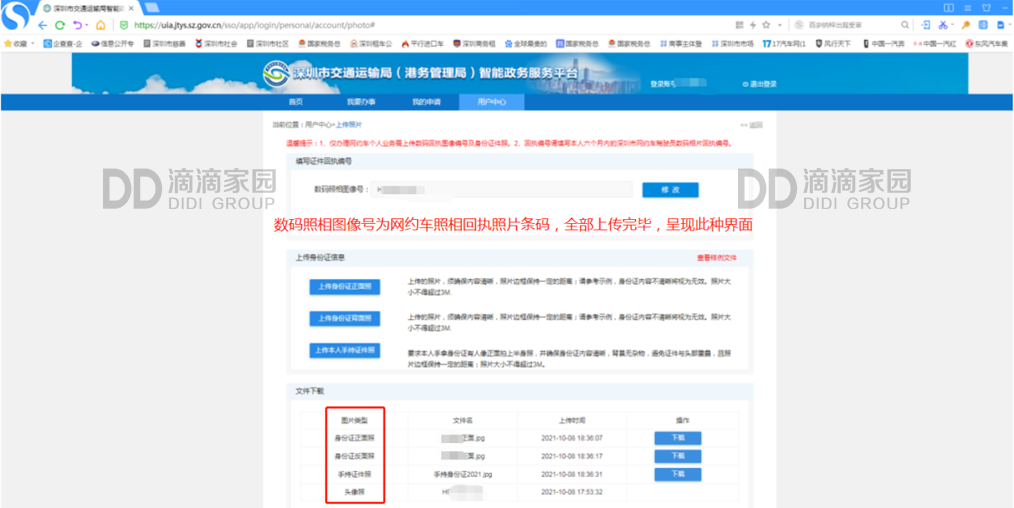Screen dimensions: 1014x508
Task: Reload the page with the green refresh icon
Action: [59, 25]
